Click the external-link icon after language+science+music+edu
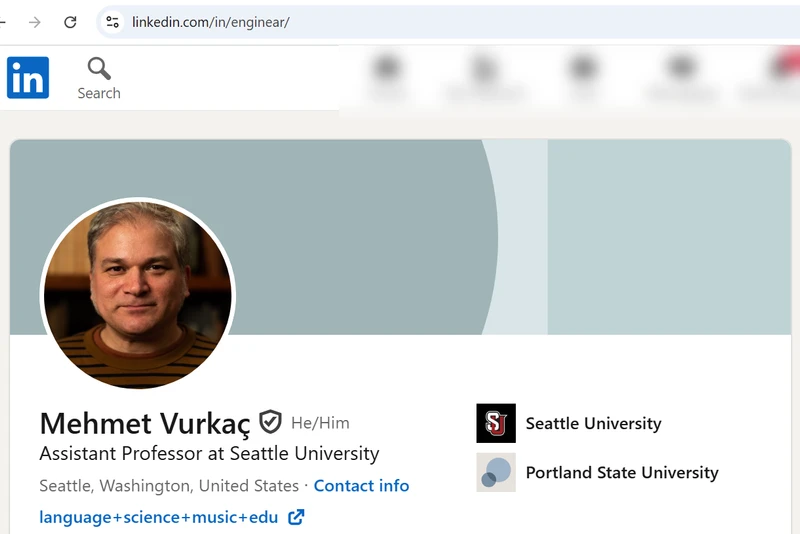The height and width of the screenshot is (534, 800). coord(296,517)
